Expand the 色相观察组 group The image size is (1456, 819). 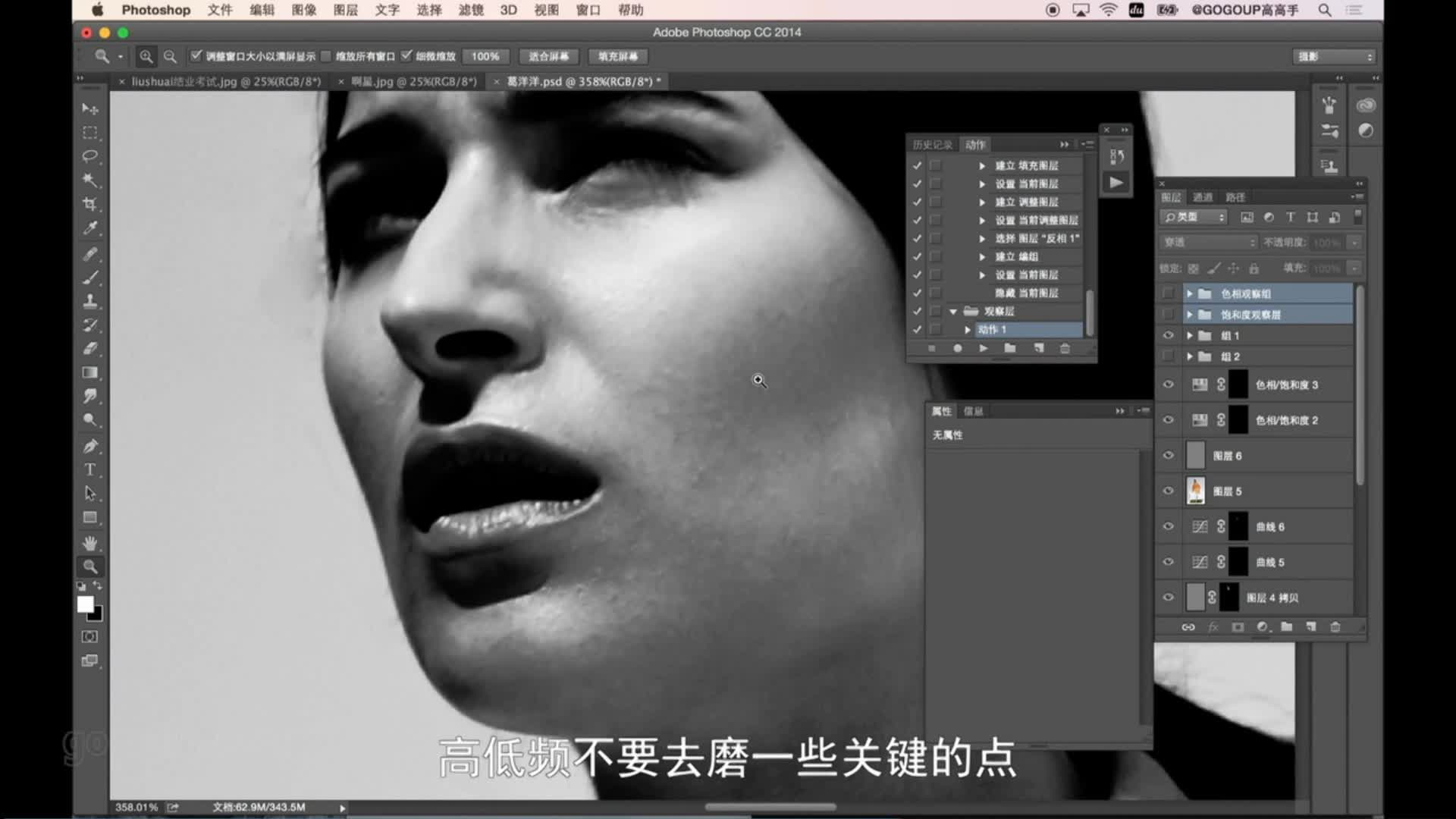coord(1190,293)
